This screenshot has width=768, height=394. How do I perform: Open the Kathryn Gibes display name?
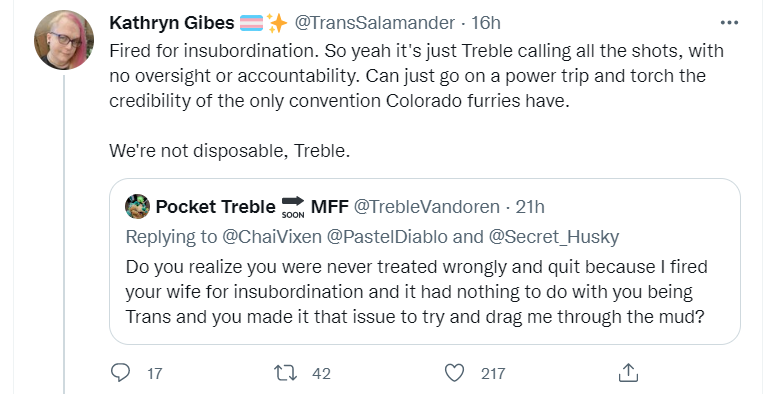tap(172, 23)
